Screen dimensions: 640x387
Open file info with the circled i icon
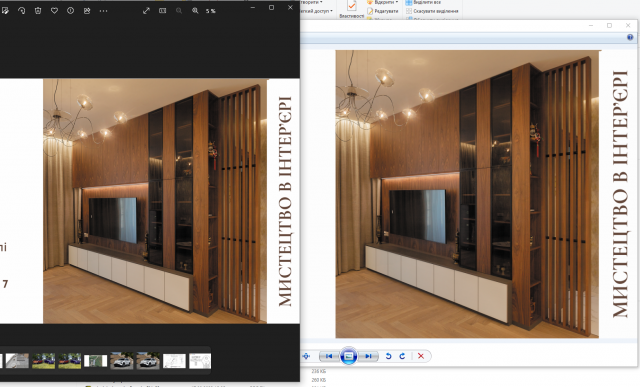click(71, 11)
